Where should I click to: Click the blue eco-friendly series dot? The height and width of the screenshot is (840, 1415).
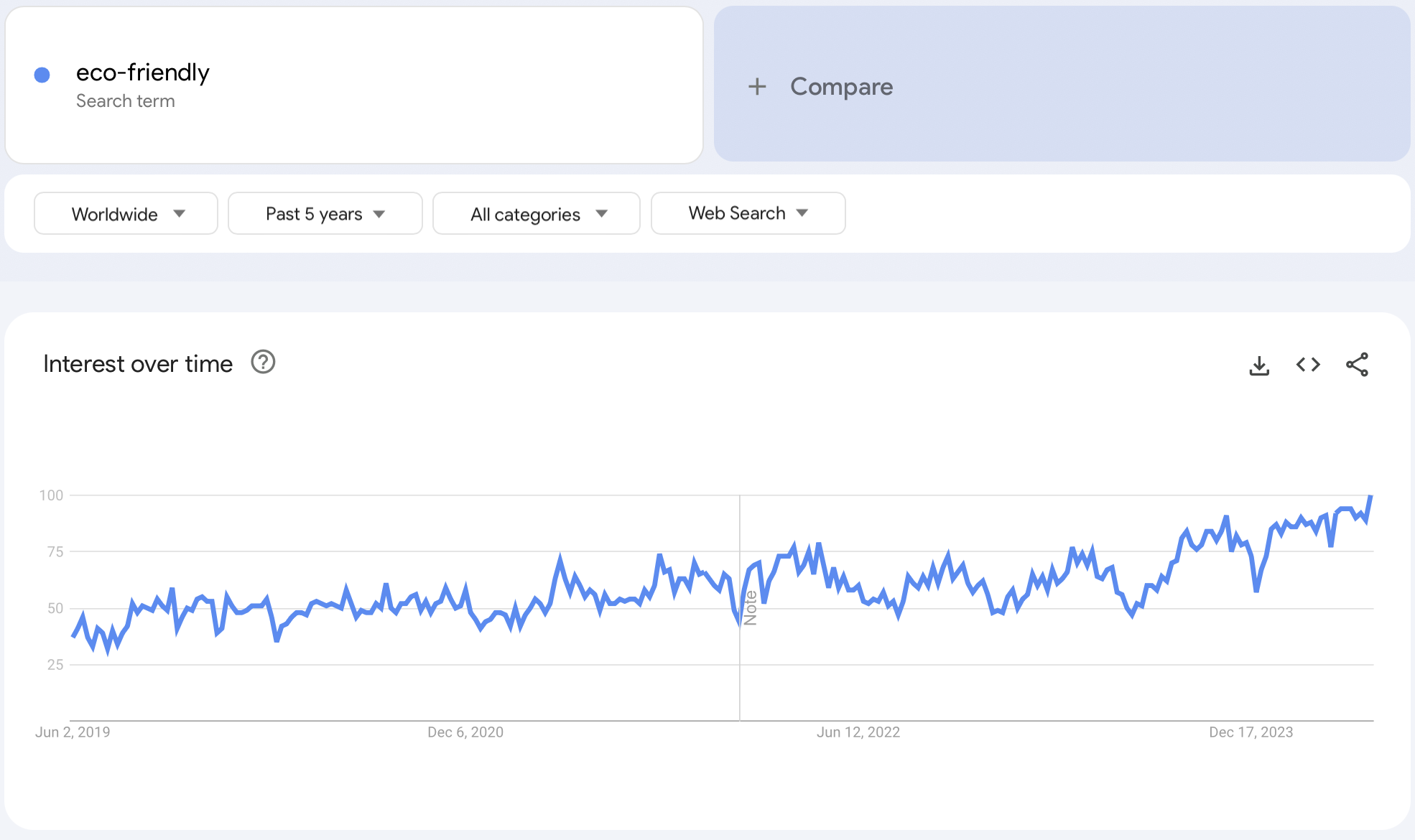42,75
